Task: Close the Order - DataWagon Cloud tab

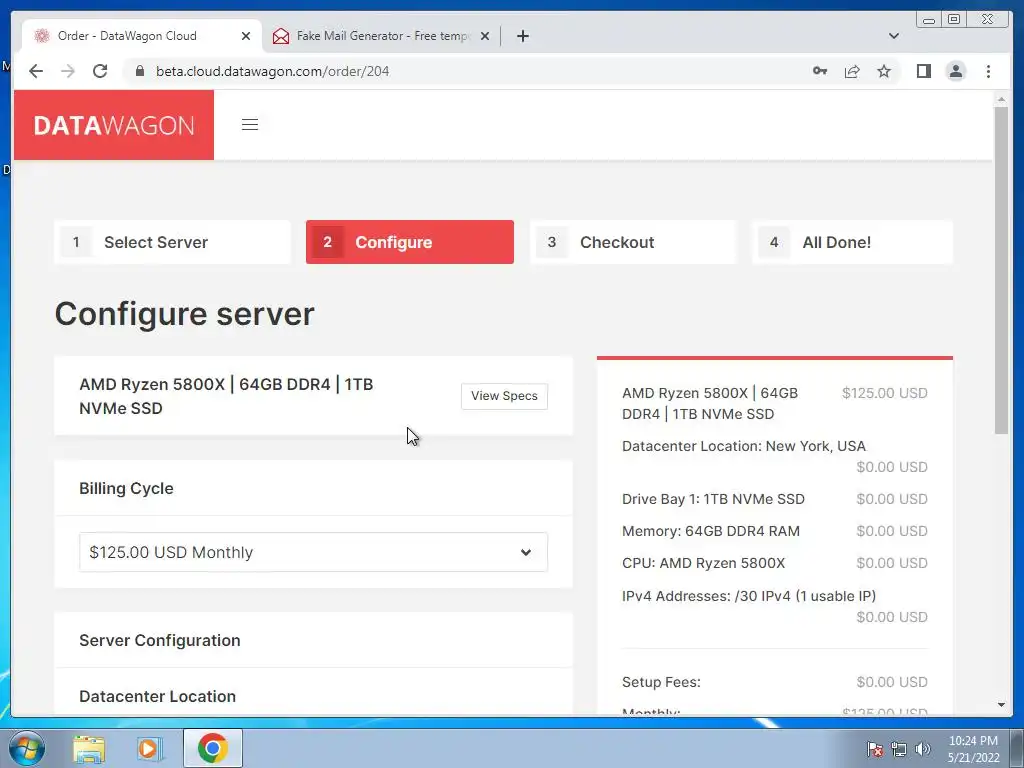Action: [246, 36]
